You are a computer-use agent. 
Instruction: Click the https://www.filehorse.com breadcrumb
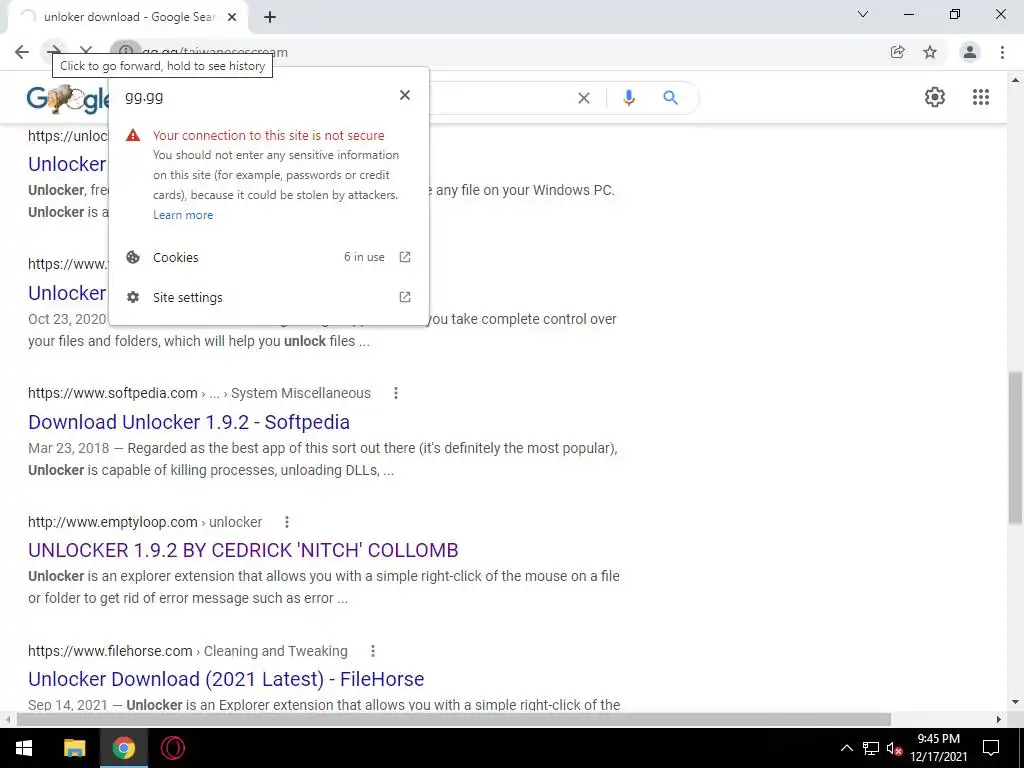110,651
